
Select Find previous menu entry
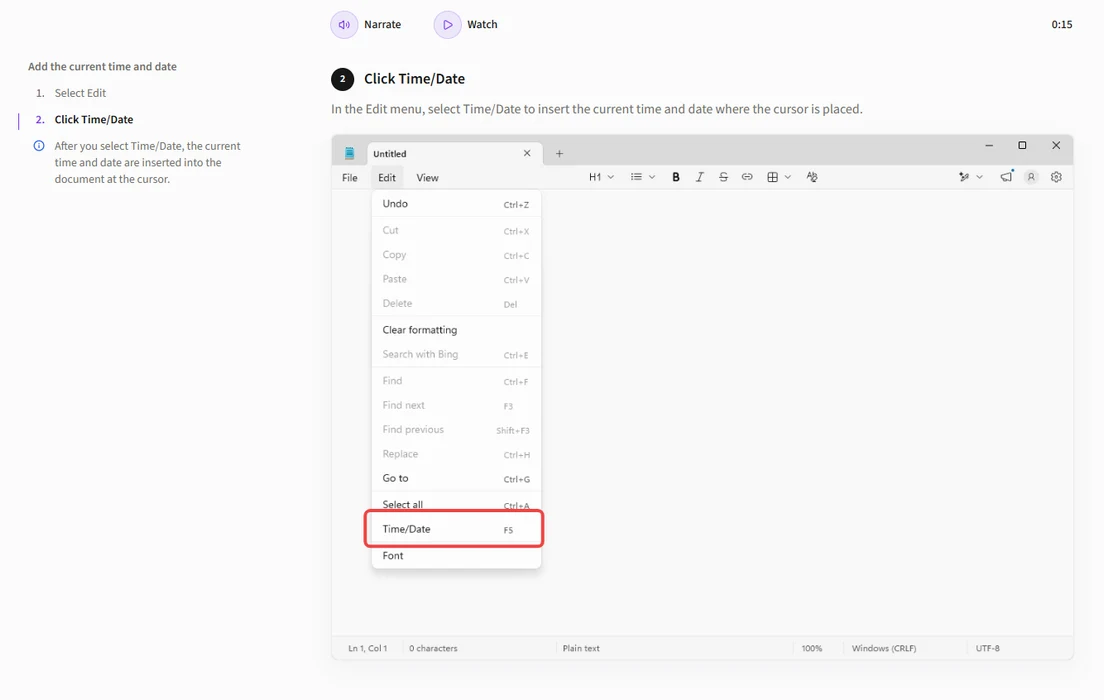[456, 430]
